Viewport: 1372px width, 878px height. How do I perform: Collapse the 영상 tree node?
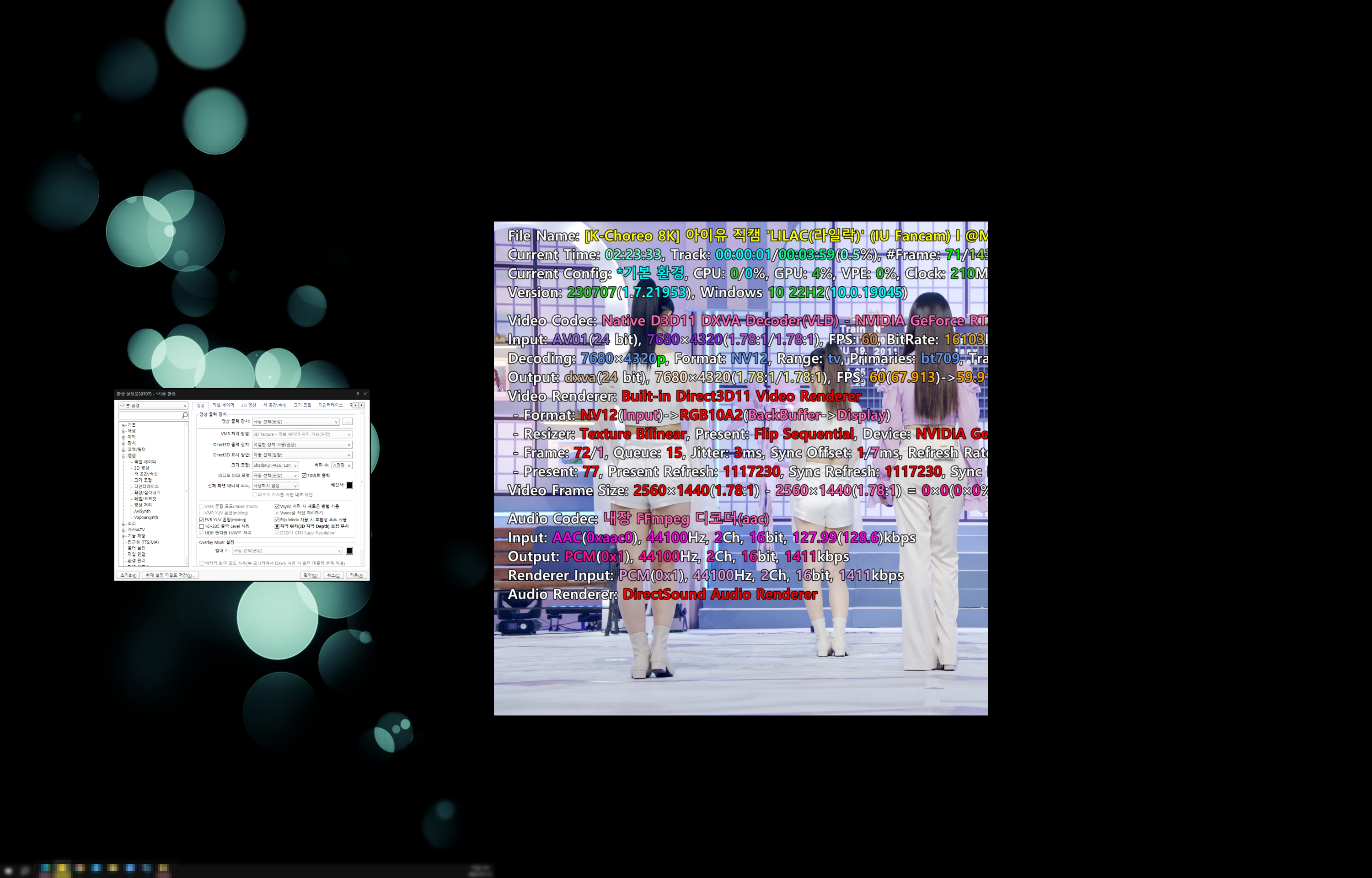[x=123, y=456]
